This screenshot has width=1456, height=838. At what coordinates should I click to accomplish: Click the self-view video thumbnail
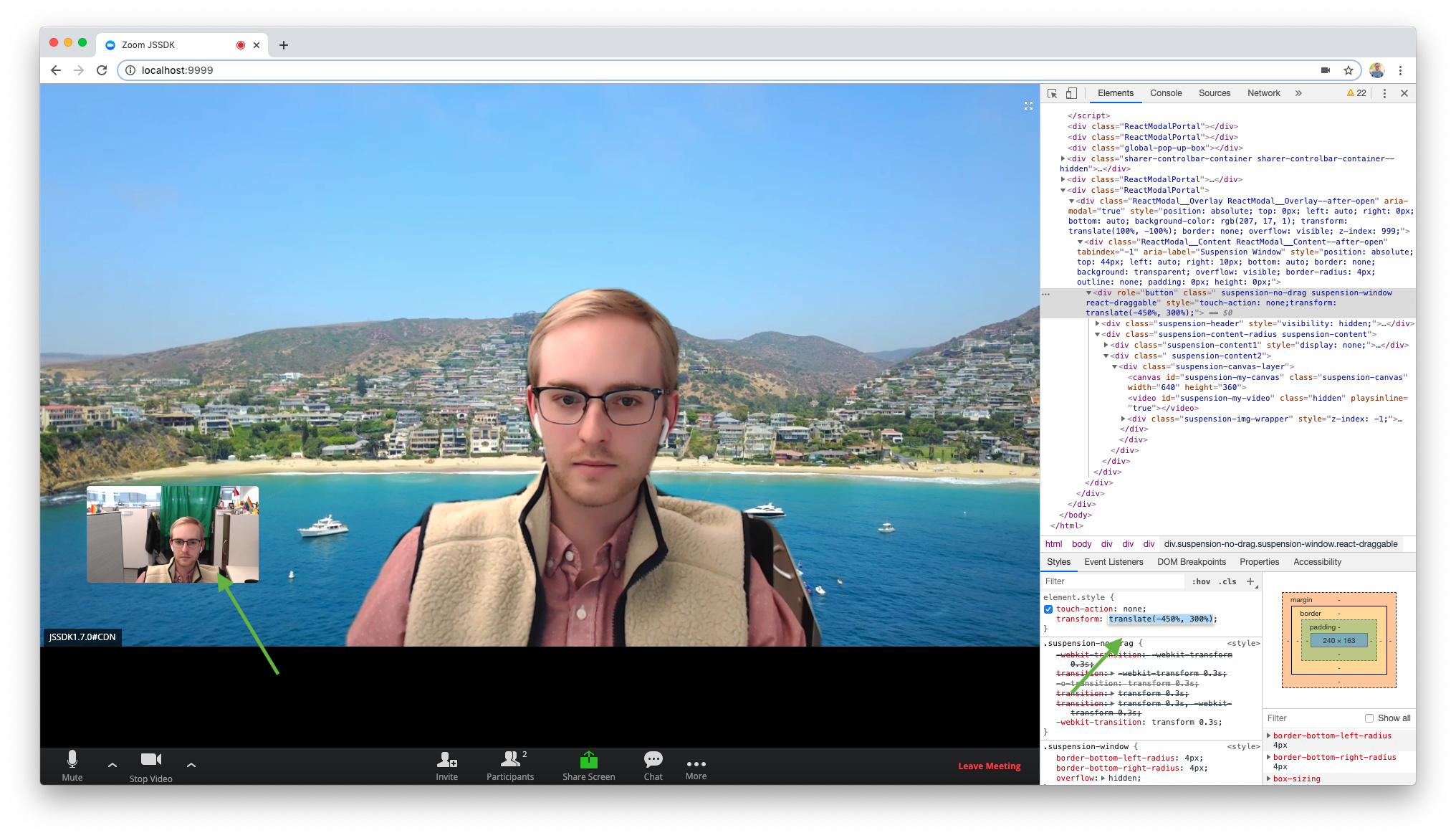pyautogui.click(x=173, y=534)
